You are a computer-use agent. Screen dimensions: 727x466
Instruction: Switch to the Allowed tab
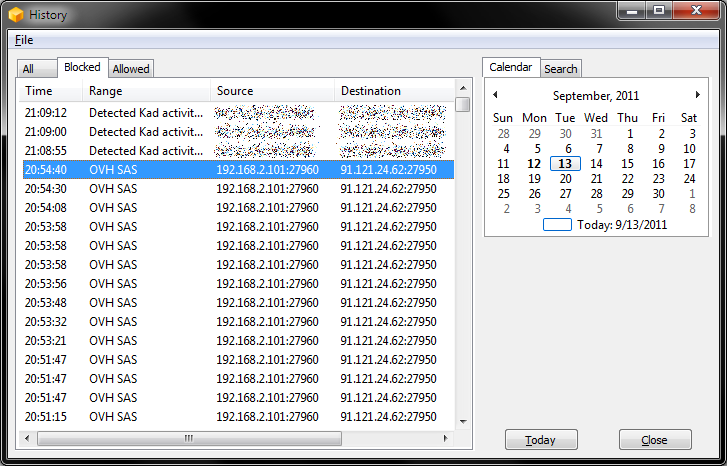(131, 69)
